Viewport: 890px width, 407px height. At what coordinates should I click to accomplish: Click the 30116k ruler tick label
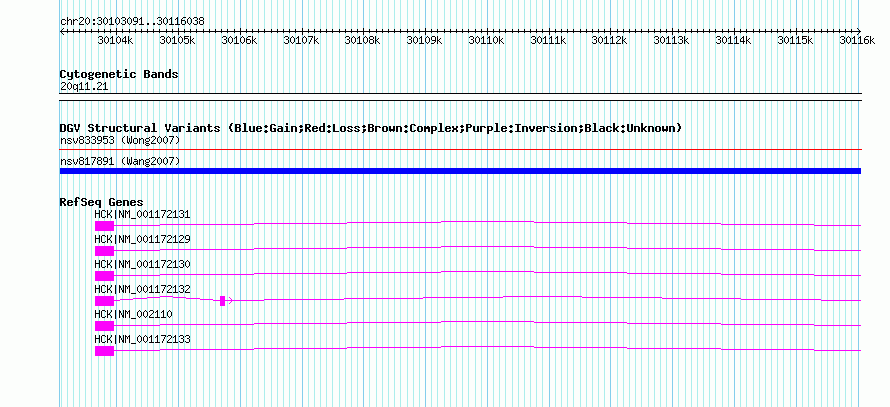pyautogui.click(x=857, y=40)
